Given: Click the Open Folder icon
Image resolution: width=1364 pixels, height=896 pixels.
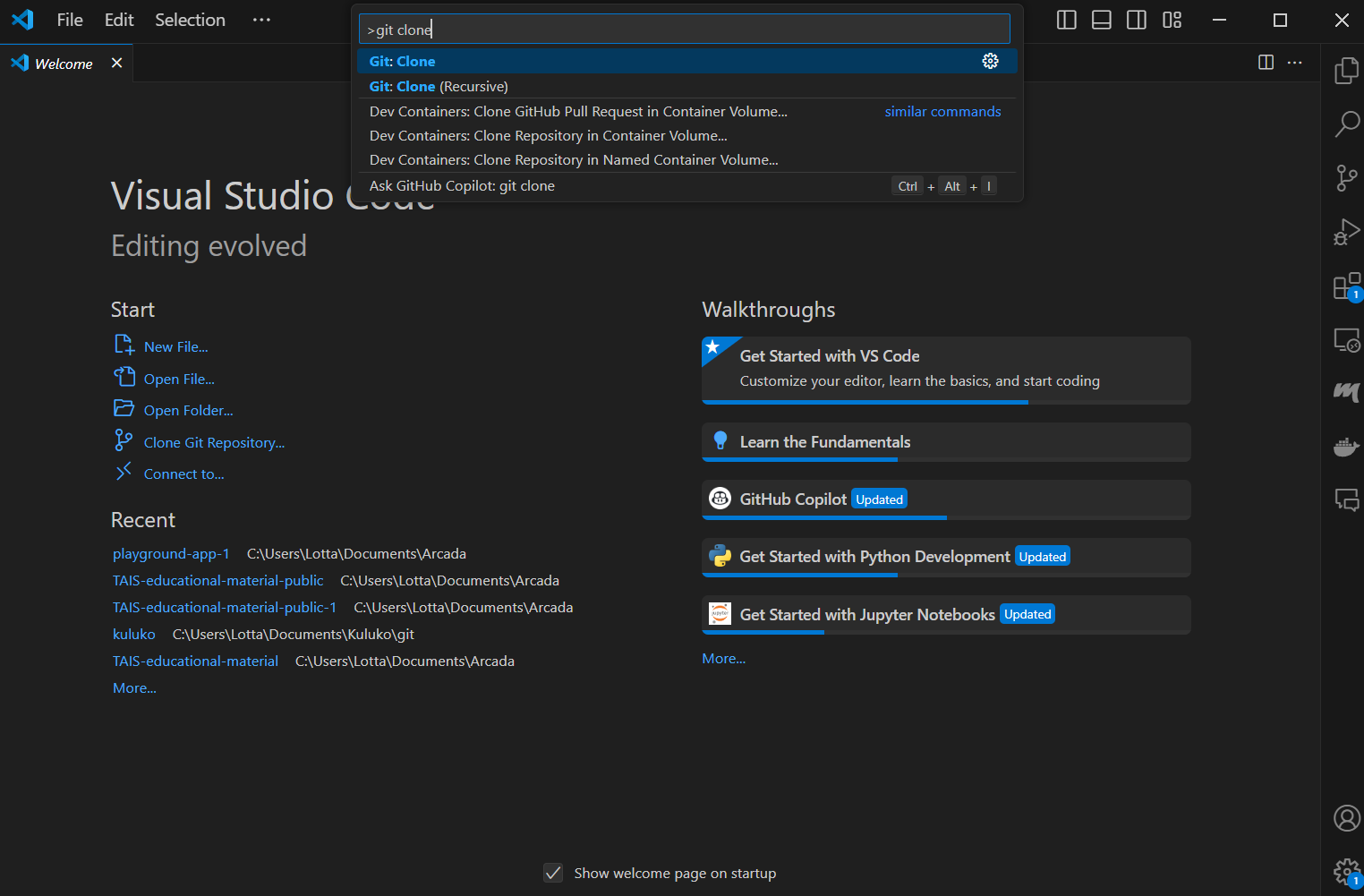Looking at the screenshot, I should (x=124, y=408).
